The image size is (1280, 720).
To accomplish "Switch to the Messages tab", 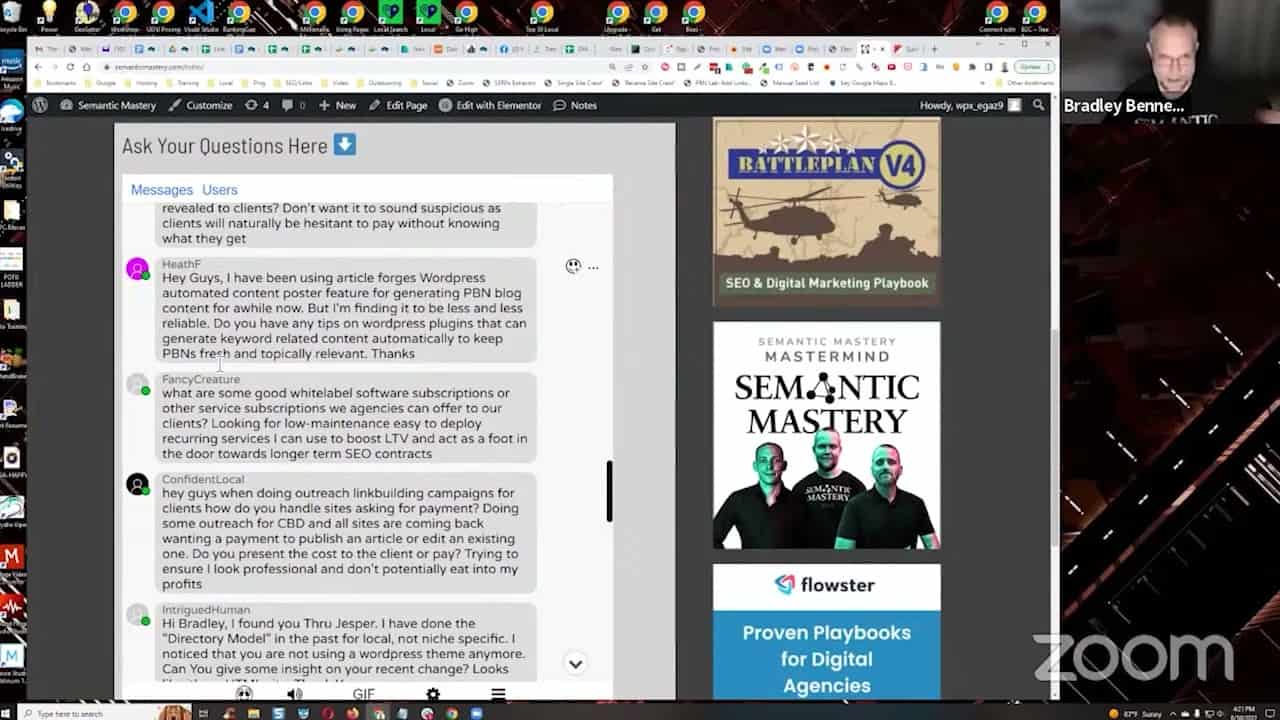I will (161, 190).
